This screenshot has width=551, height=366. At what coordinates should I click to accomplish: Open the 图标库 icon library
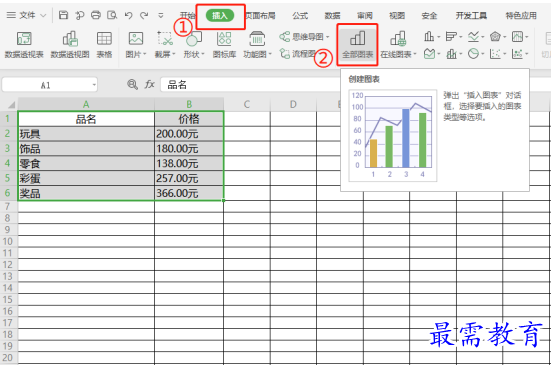tap(224, 45)
